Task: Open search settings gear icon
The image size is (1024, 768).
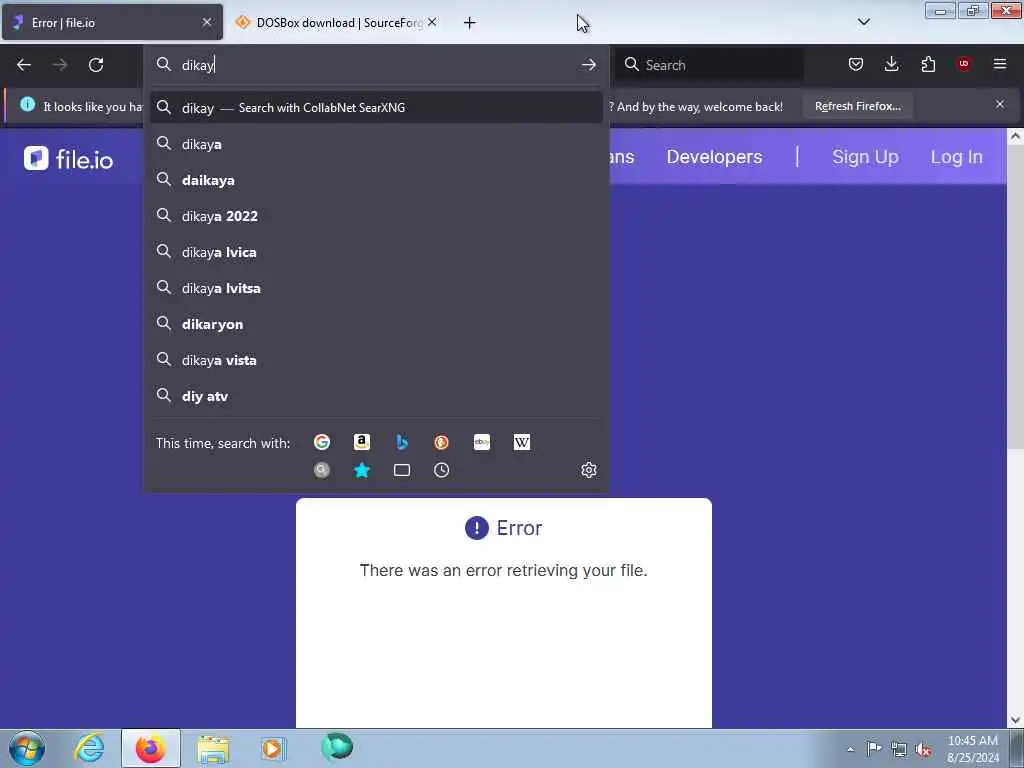Action: (x=588, y=470)
